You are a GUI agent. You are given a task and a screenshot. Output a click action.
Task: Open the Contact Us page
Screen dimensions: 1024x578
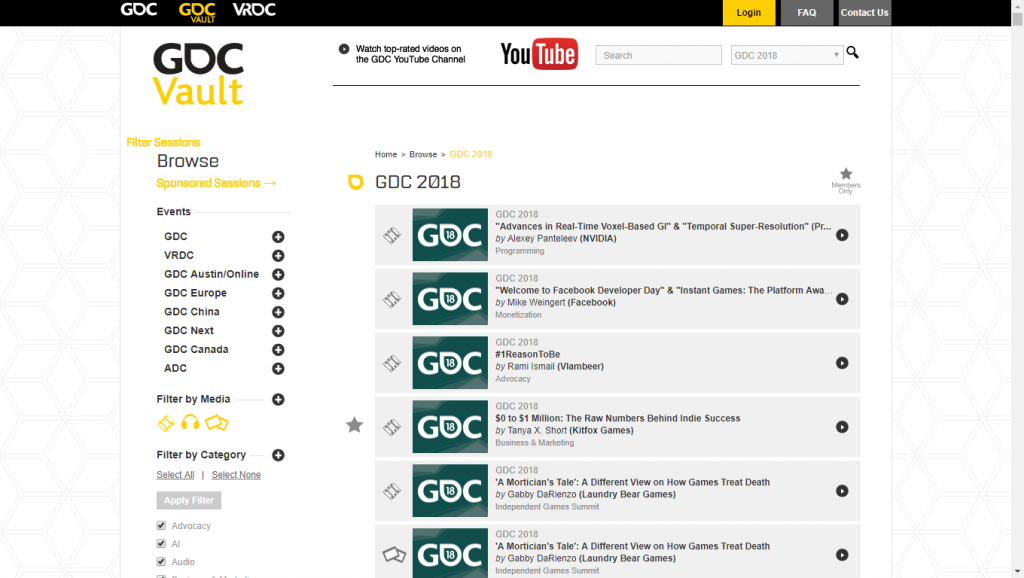point(864,12)
